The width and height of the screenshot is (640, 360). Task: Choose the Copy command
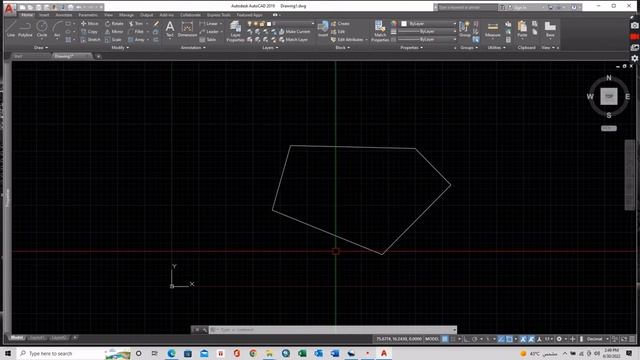[89, 31]
